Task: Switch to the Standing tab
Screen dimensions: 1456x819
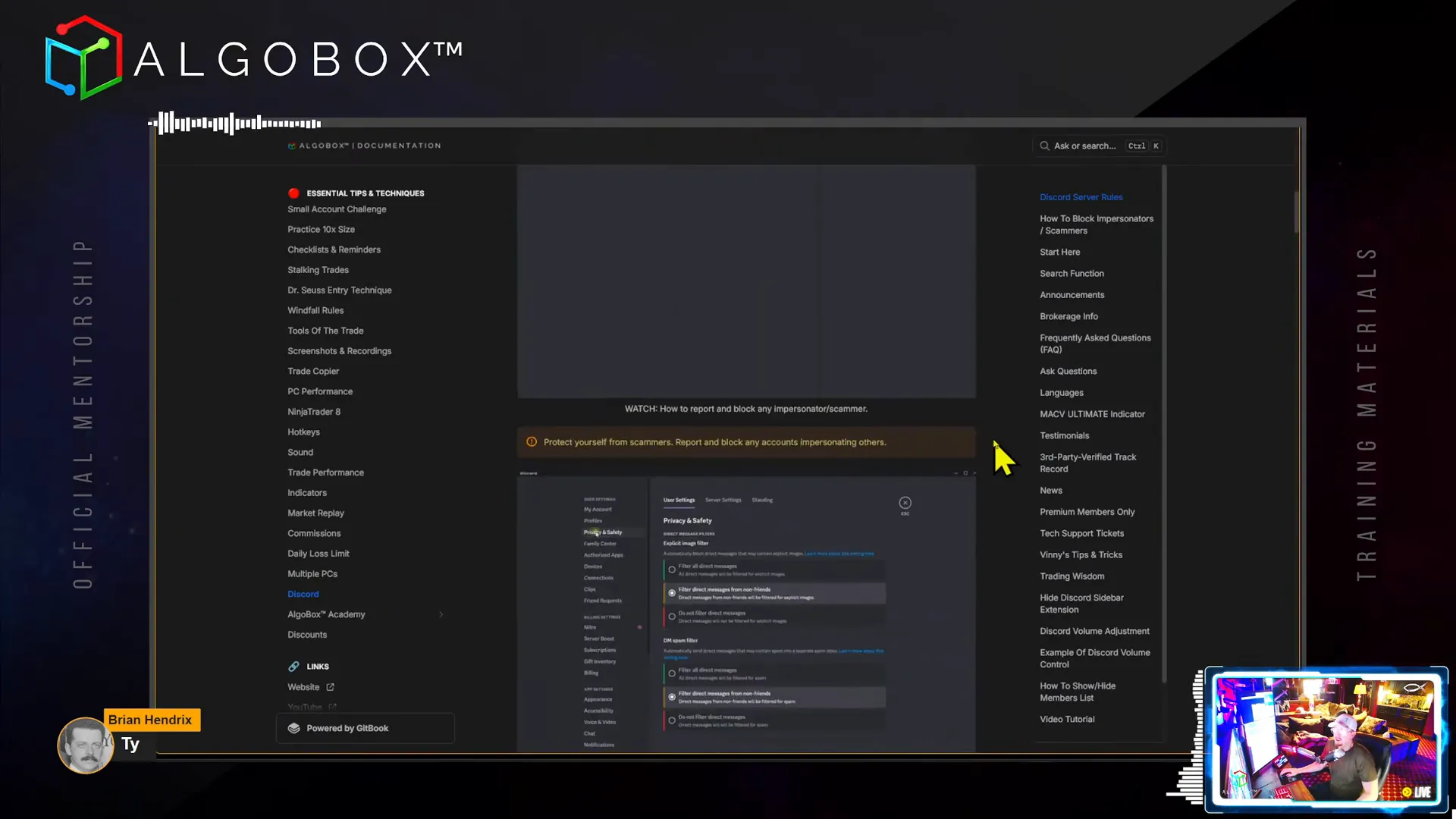Action: (x=762, y=500)
